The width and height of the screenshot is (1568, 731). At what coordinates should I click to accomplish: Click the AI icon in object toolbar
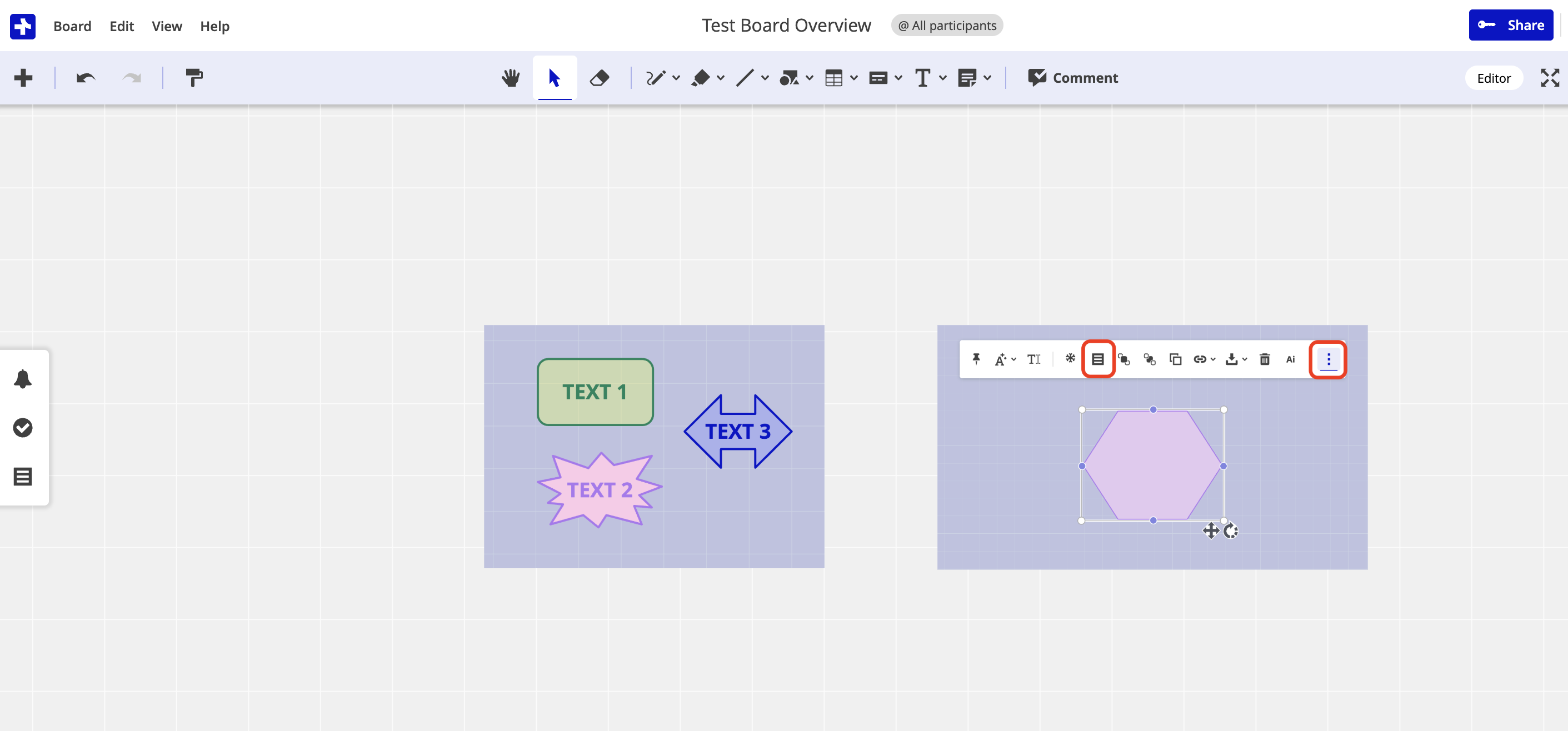[x=1290, y=359]
